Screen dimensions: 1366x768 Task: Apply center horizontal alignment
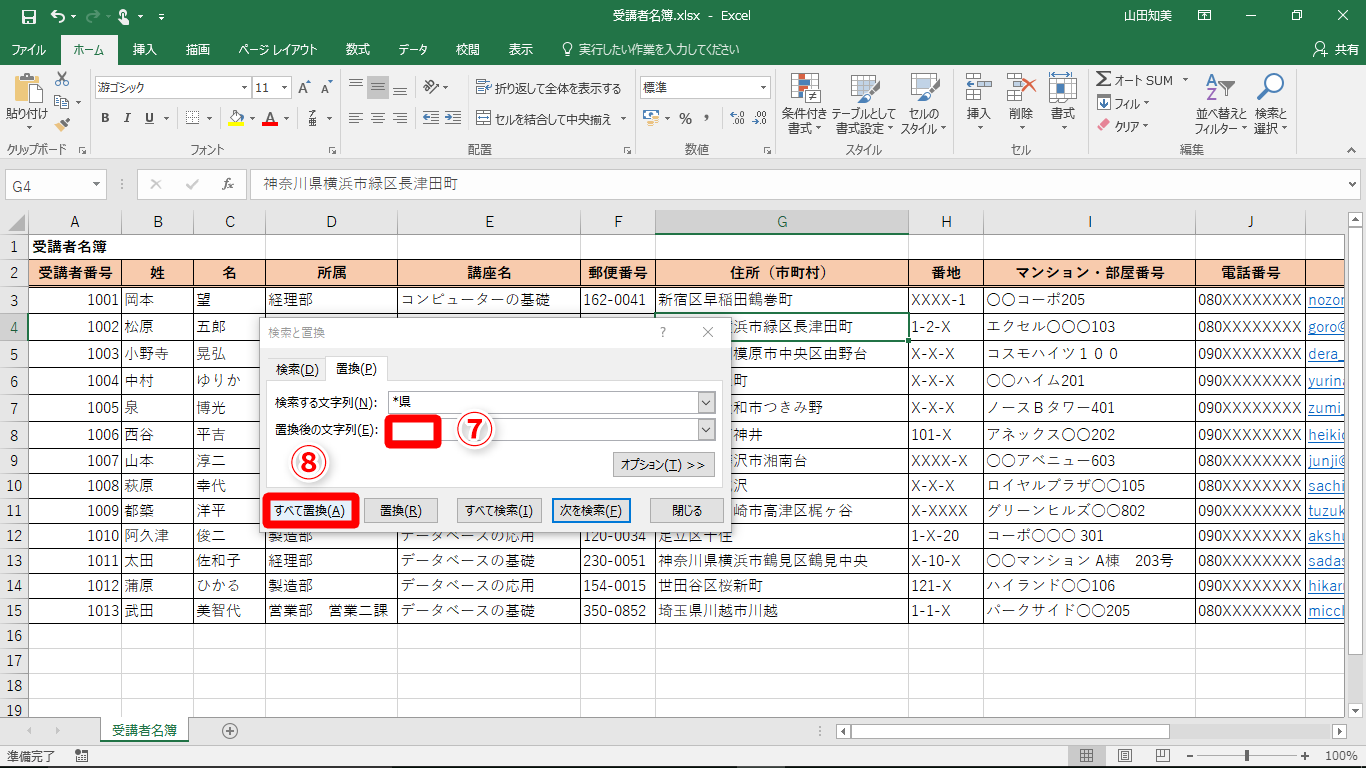pyautogui.click(x=378, y=118)
